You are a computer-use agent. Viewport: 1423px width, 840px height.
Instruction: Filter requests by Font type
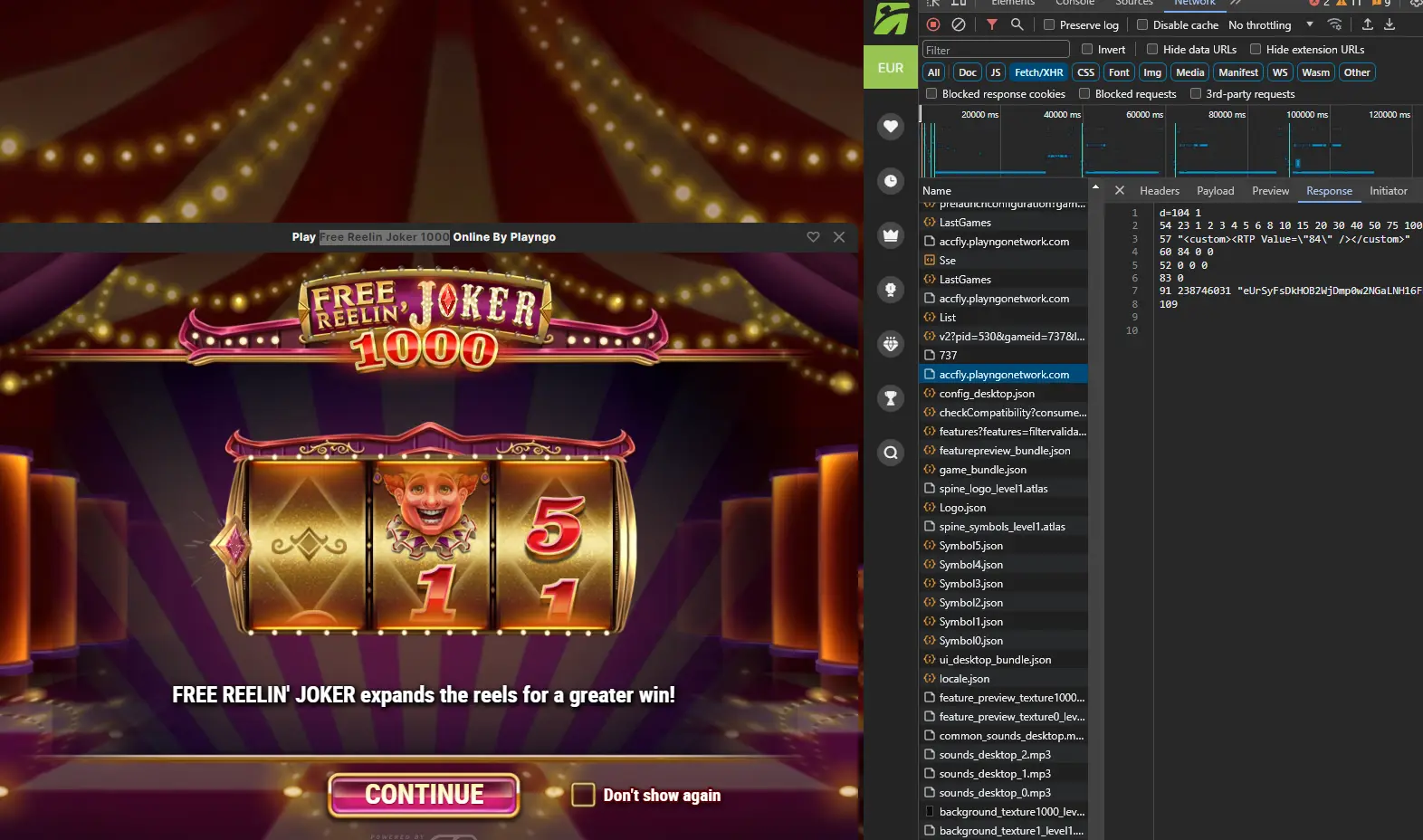(1119, 72)
